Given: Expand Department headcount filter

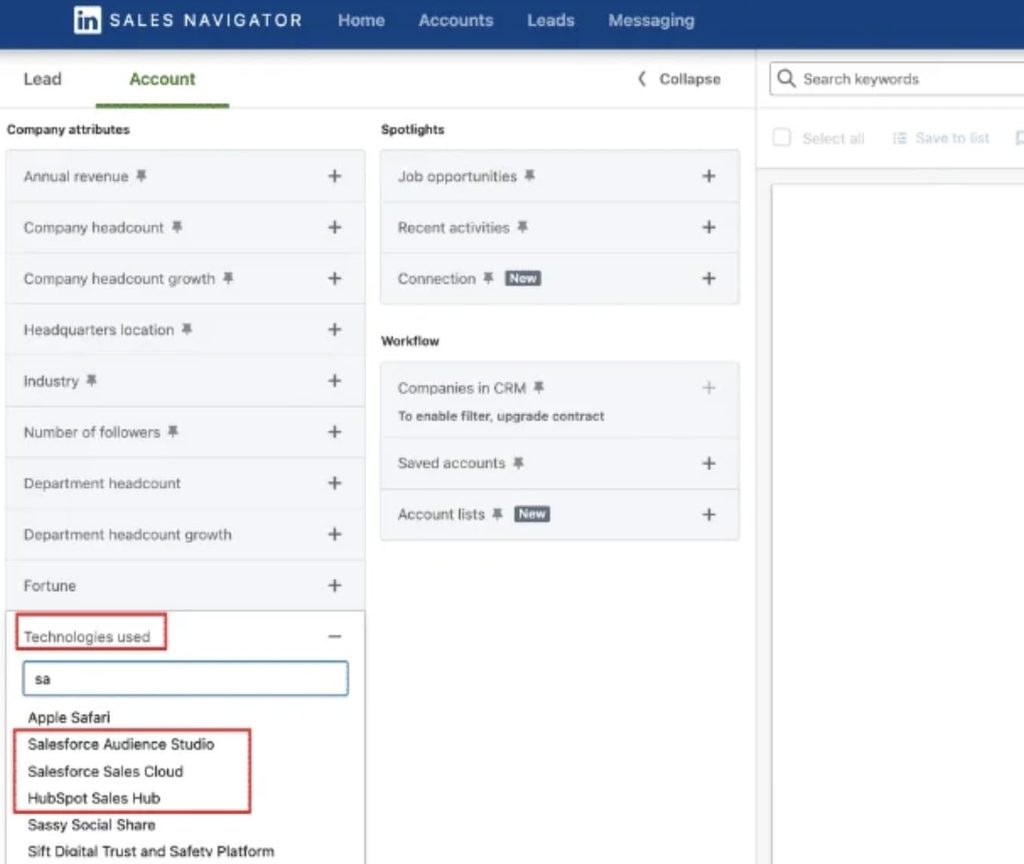Looking at the screenshot, I should tap(334, 483).
